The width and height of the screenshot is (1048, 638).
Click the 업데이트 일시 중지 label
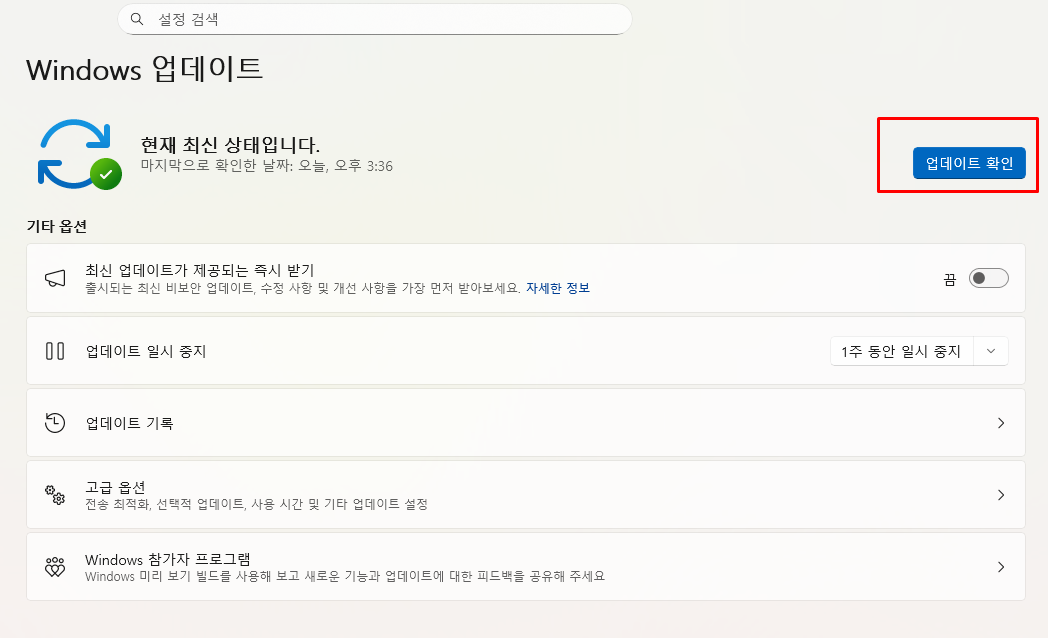click(x=146, y=351)
